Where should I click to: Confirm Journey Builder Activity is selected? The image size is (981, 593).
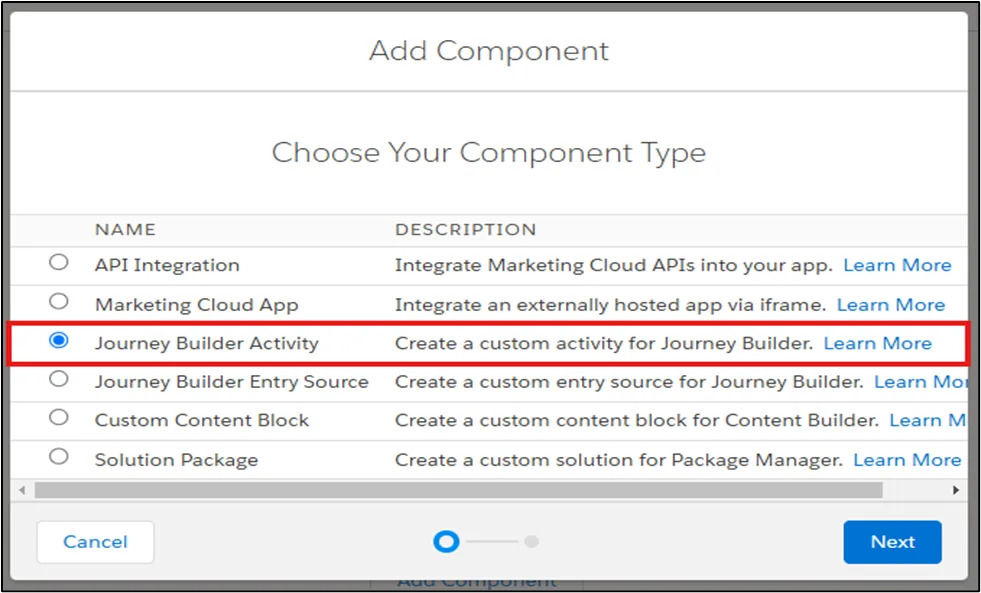tap(58, 342)
